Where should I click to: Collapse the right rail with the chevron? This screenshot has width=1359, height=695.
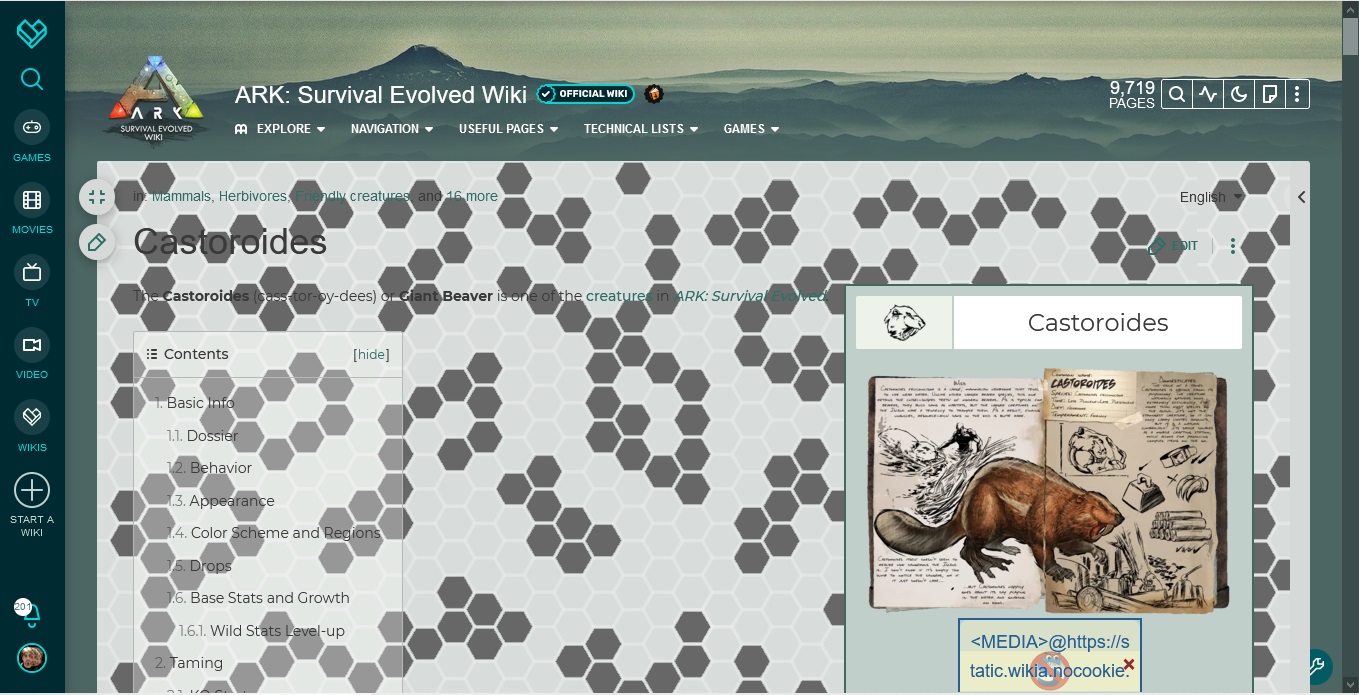pyautogui.click(x=1301, y=197)
